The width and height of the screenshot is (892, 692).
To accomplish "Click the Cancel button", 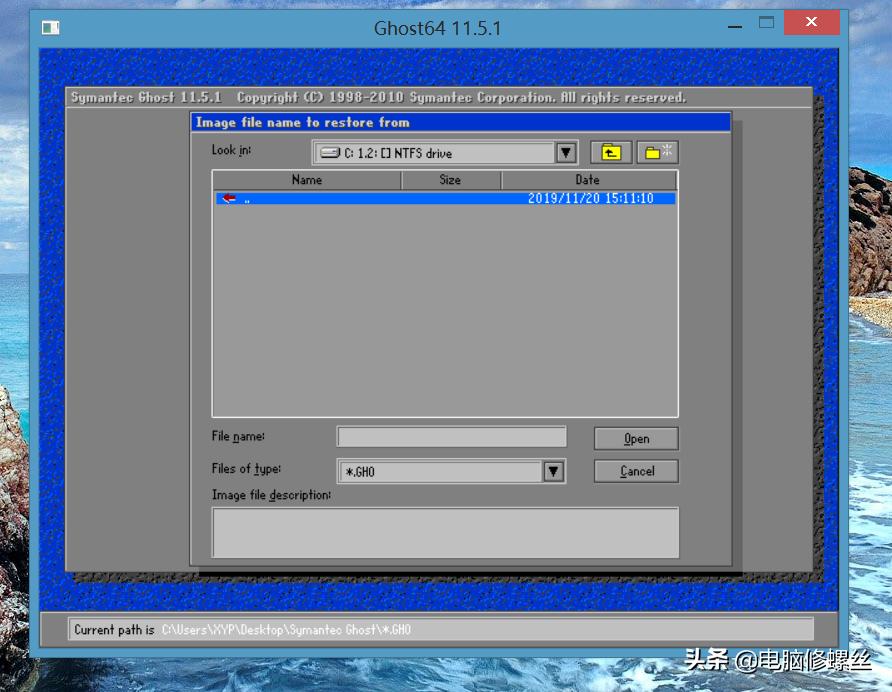I will 636,471.
